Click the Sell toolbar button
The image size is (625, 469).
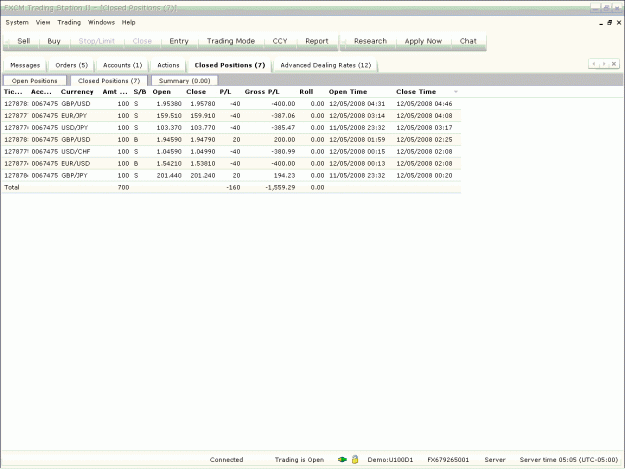point(24,41)
